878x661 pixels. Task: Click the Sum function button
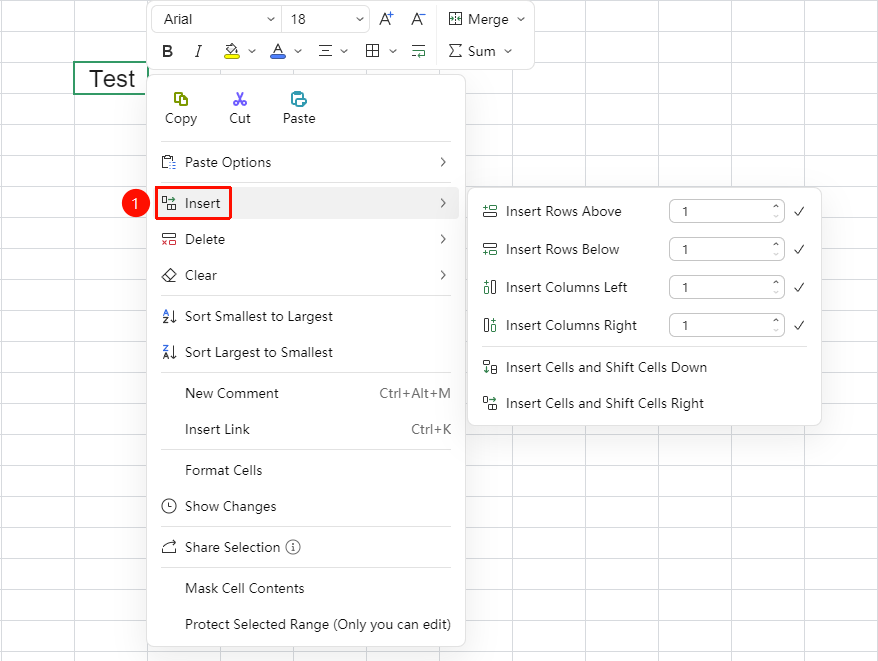tap(472, 52)
